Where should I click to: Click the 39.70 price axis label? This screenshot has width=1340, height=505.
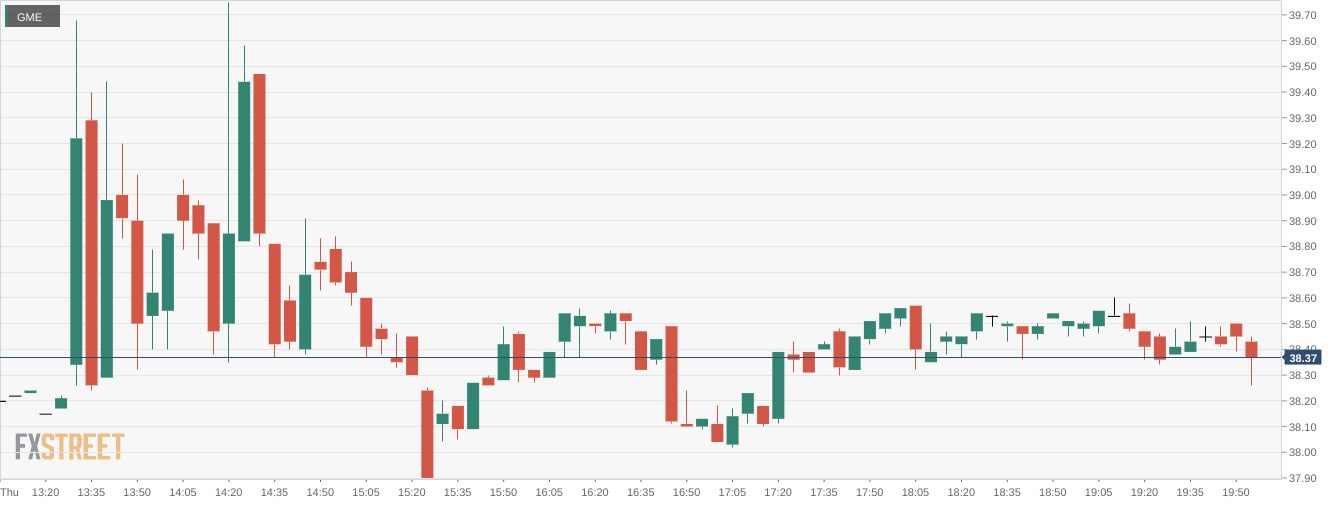pyautogui.click(x=1301, y=15)
